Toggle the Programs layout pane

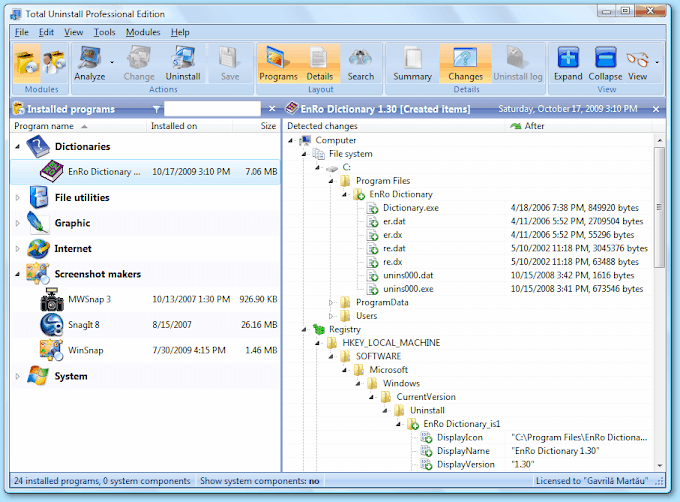pyautogui.click(x=278, y=63)
